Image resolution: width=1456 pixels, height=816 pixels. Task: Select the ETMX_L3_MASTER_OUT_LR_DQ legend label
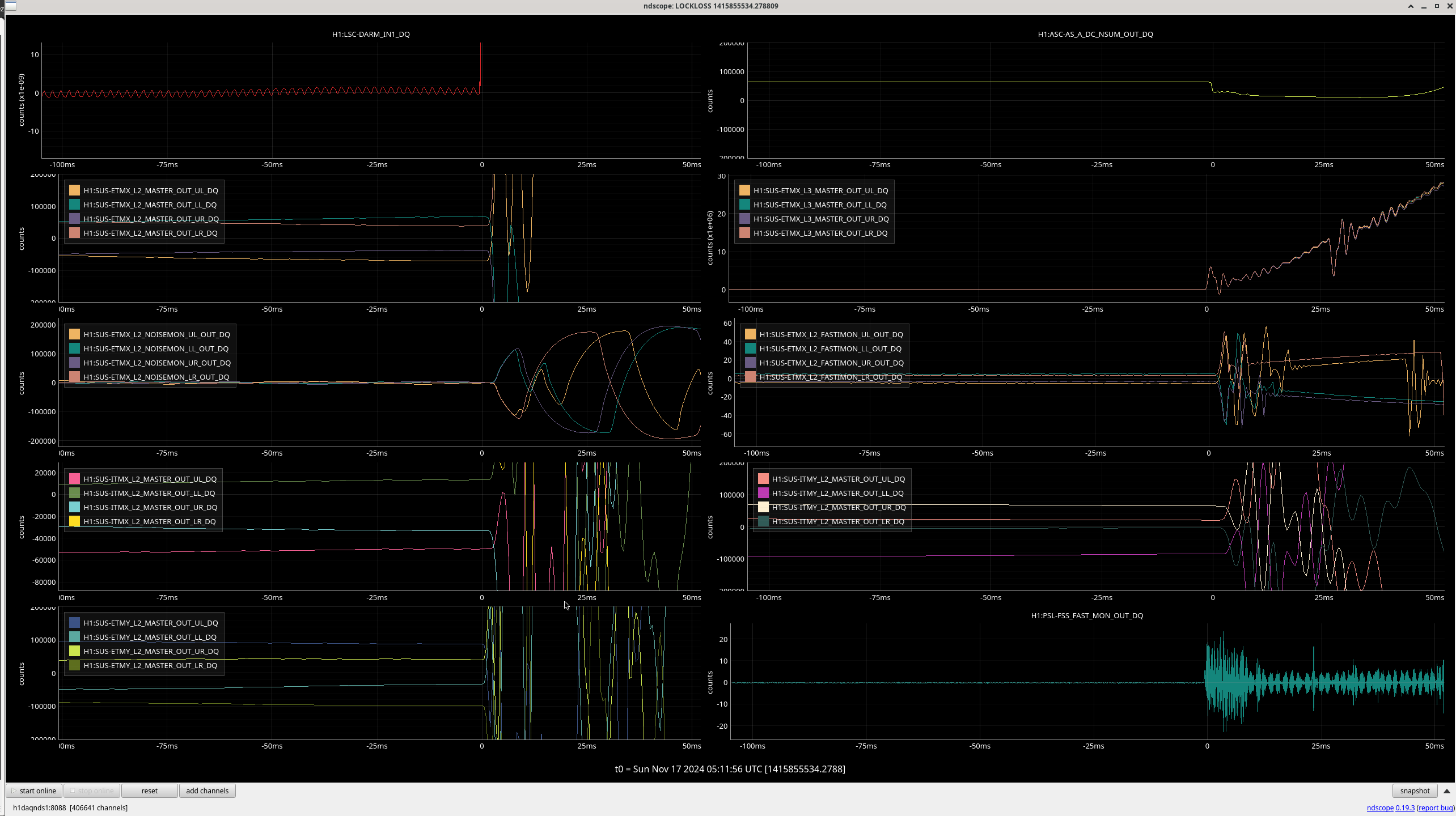(820, 233)
